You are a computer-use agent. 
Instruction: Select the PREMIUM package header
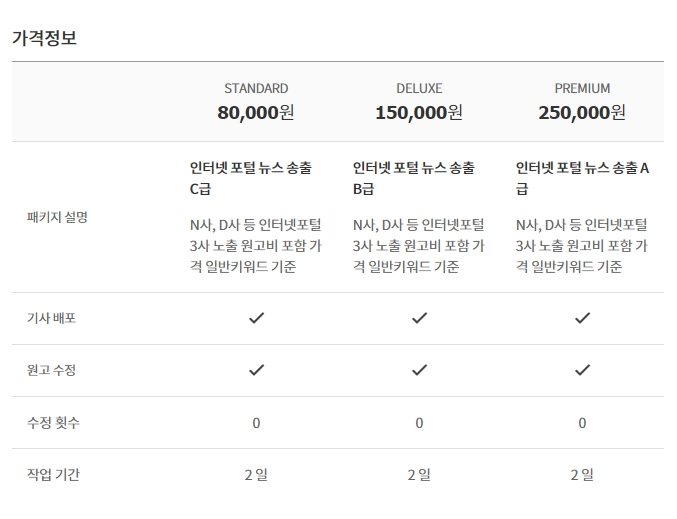click(x=582, y=89)
